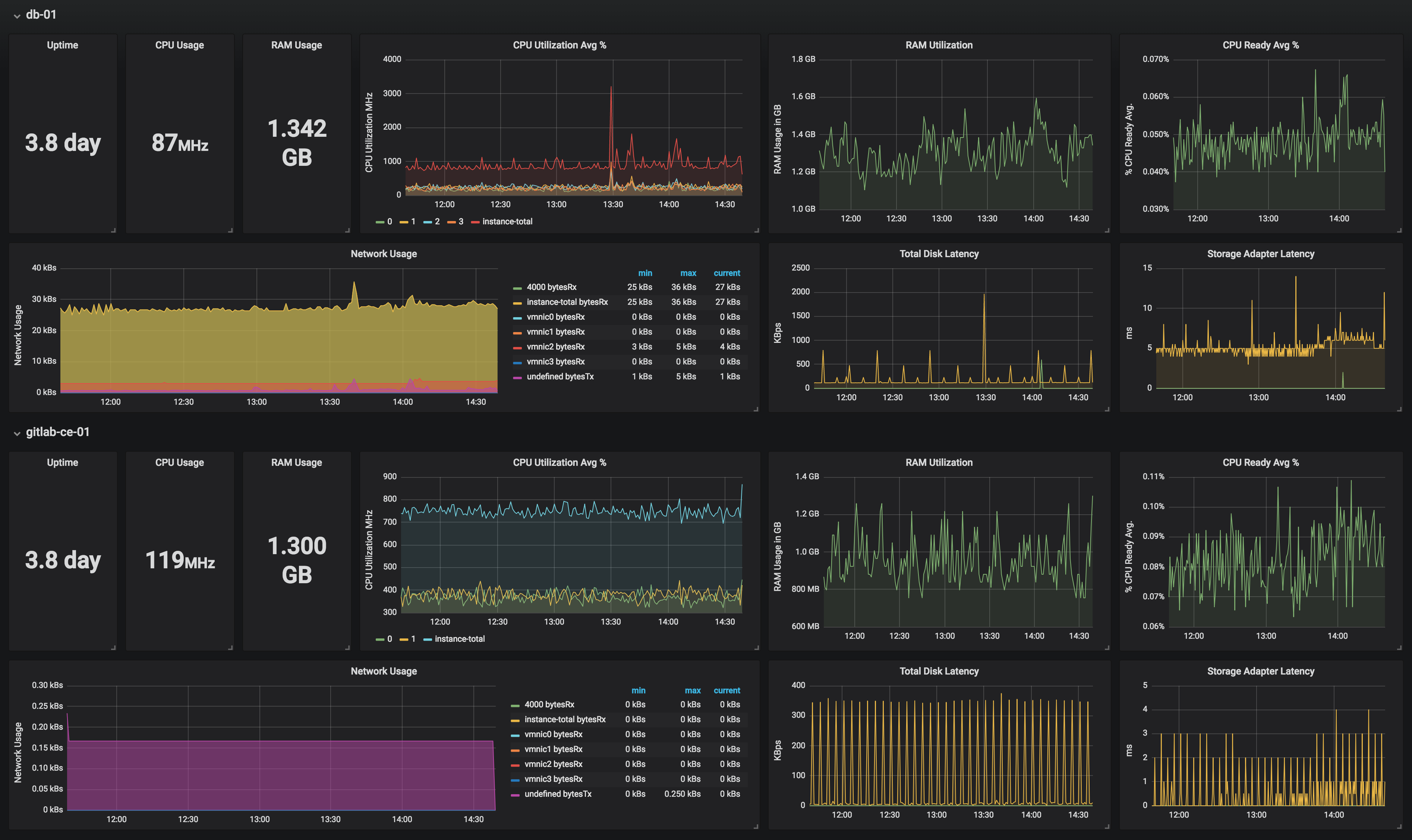Toggle 4000 bytesRx series in db-01 Network legend
Viewport: 1412px width, 840px height.
pos(551,288)
